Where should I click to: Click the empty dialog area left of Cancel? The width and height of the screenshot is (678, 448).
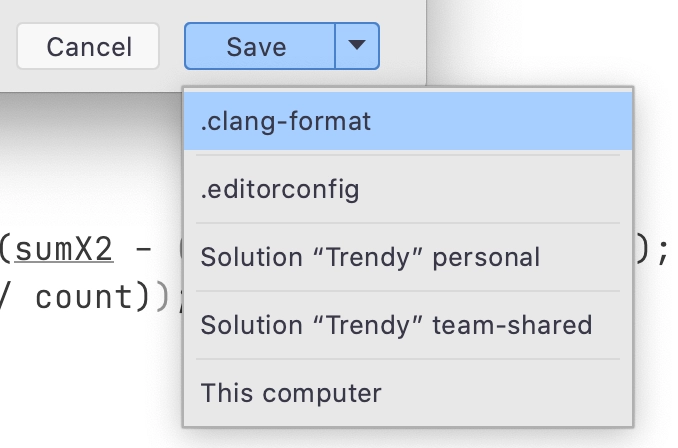click(8, 46)
